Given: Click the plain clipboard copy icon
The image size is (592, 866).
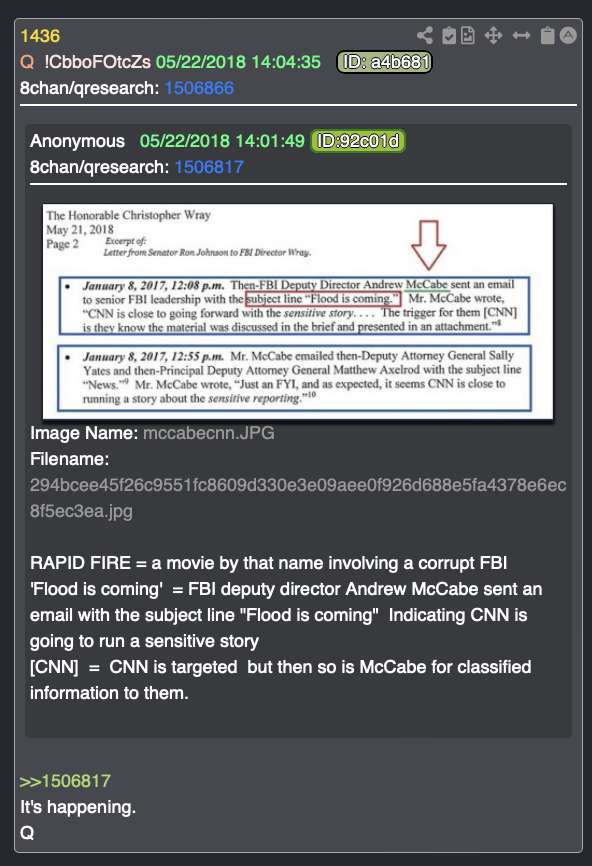Looking at the screenshot, I should click(547, 36).
